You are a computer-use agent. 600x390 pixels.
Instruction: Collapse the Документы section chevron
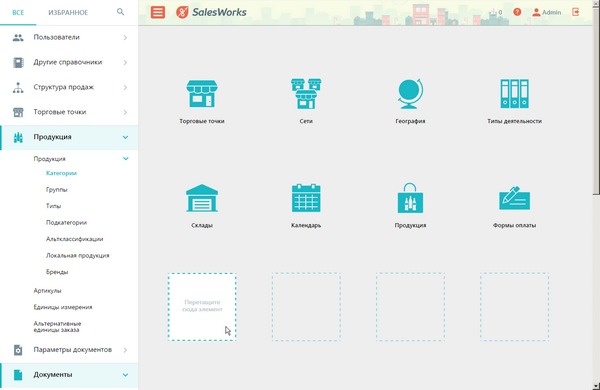pyautogui.click(x=125, y=375)
